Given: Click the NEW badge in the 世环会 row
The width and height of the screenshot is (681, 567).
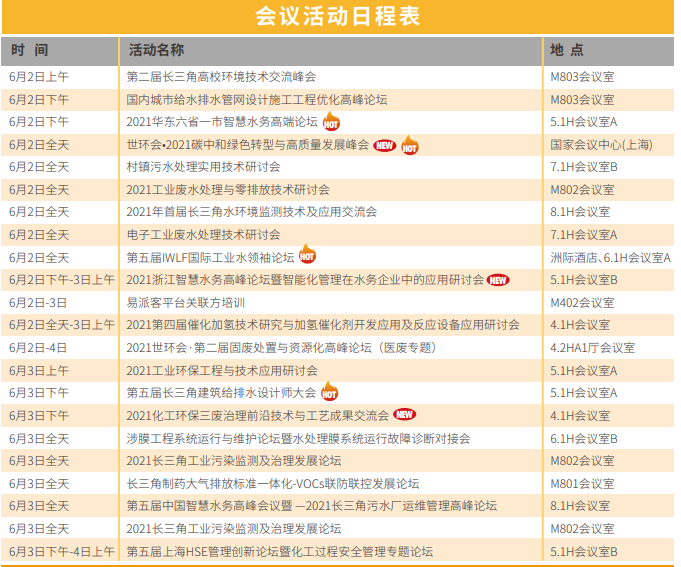Looking at the screenshot, I should tap(385, 145).
